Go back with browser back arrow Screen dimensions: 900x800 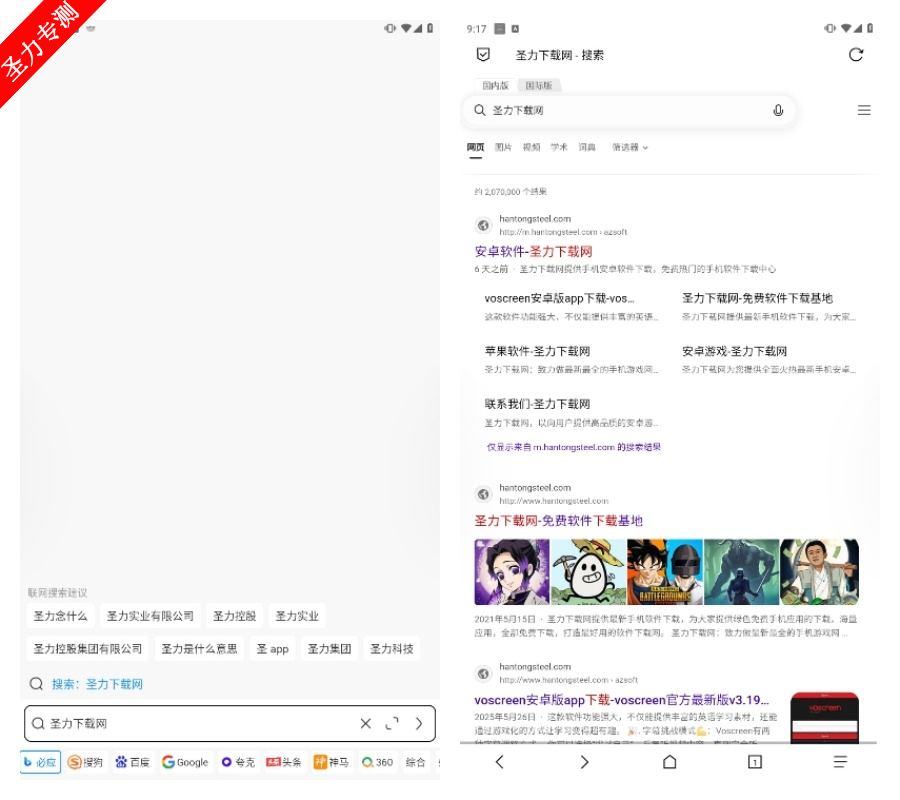499,762
